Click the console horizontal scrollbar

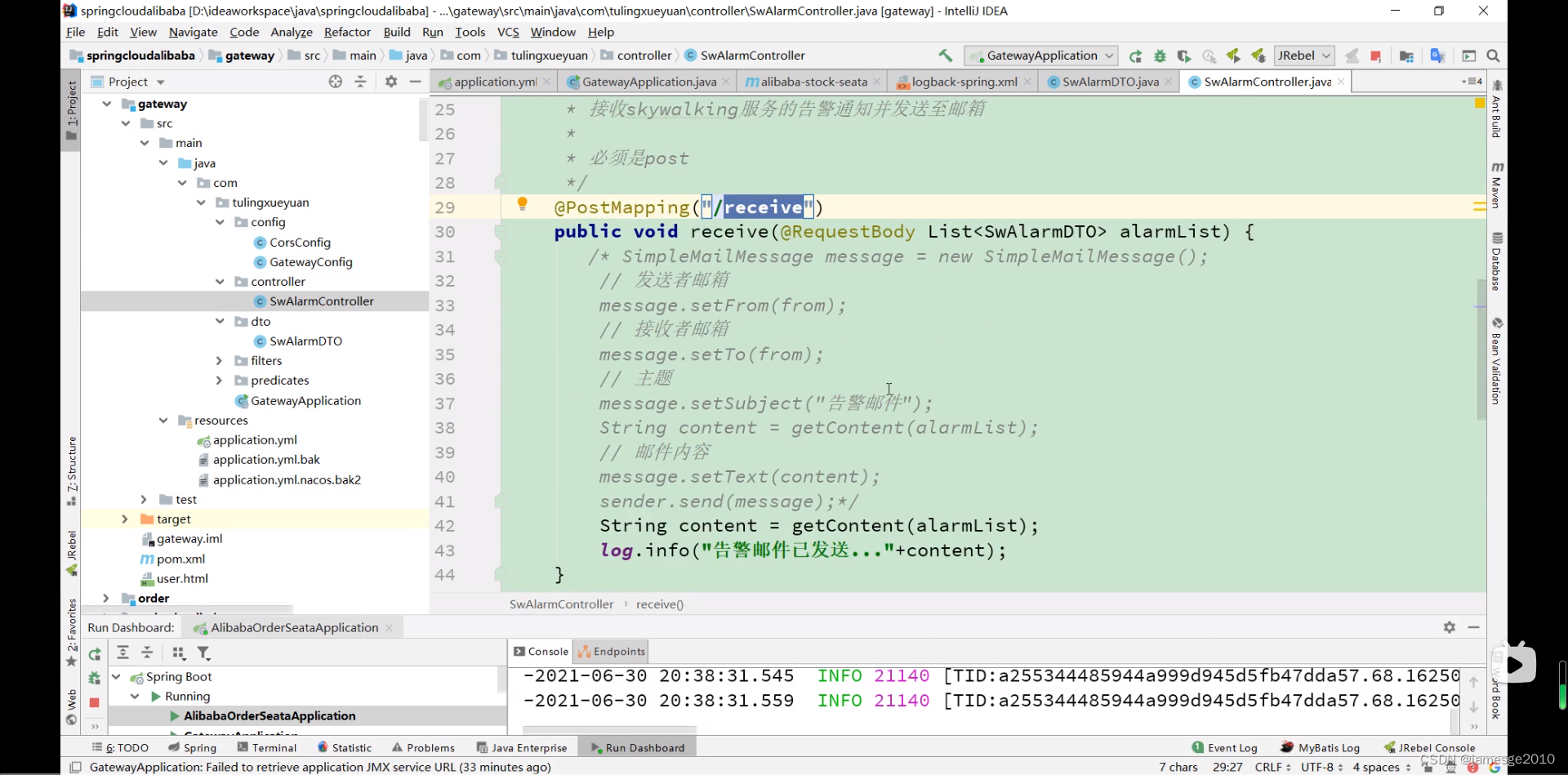(x=610, y=729)
